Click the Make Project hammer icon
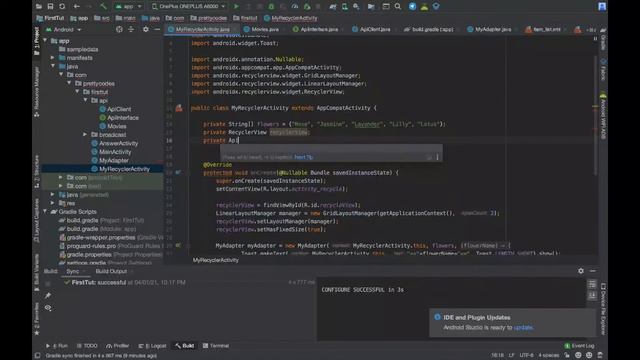This screenshot has height=360, width=640. click(x=103, y=6)
